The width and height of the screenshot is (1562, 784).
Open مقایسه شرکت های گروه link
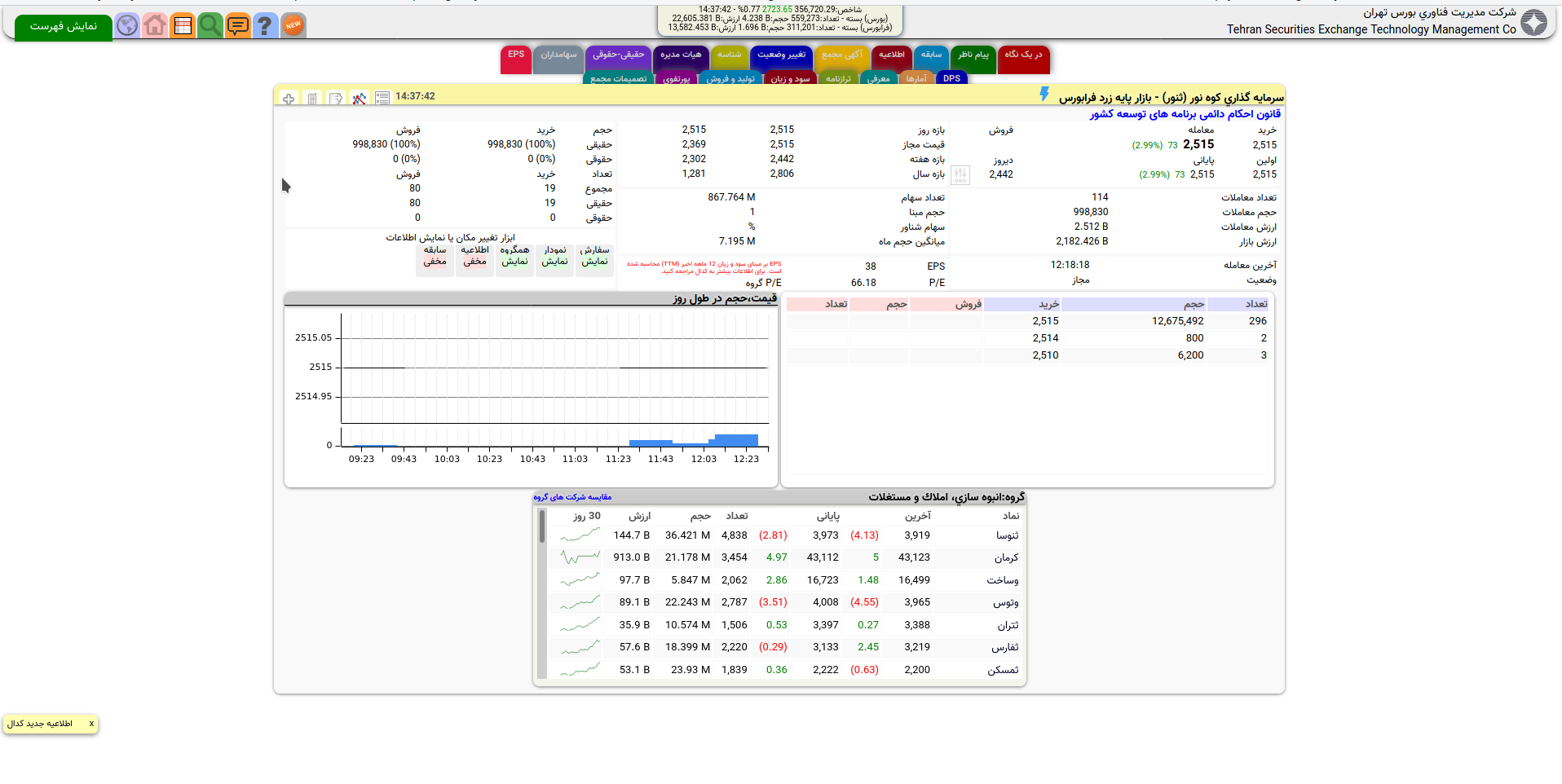(x=572, y=496)
